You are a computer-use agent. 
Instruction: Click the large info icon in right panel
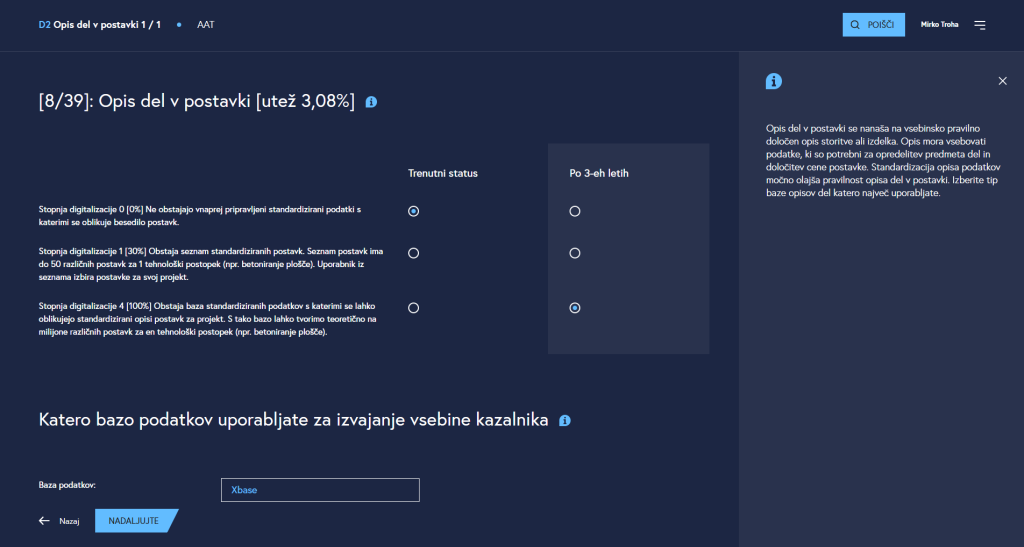point(773,82)
